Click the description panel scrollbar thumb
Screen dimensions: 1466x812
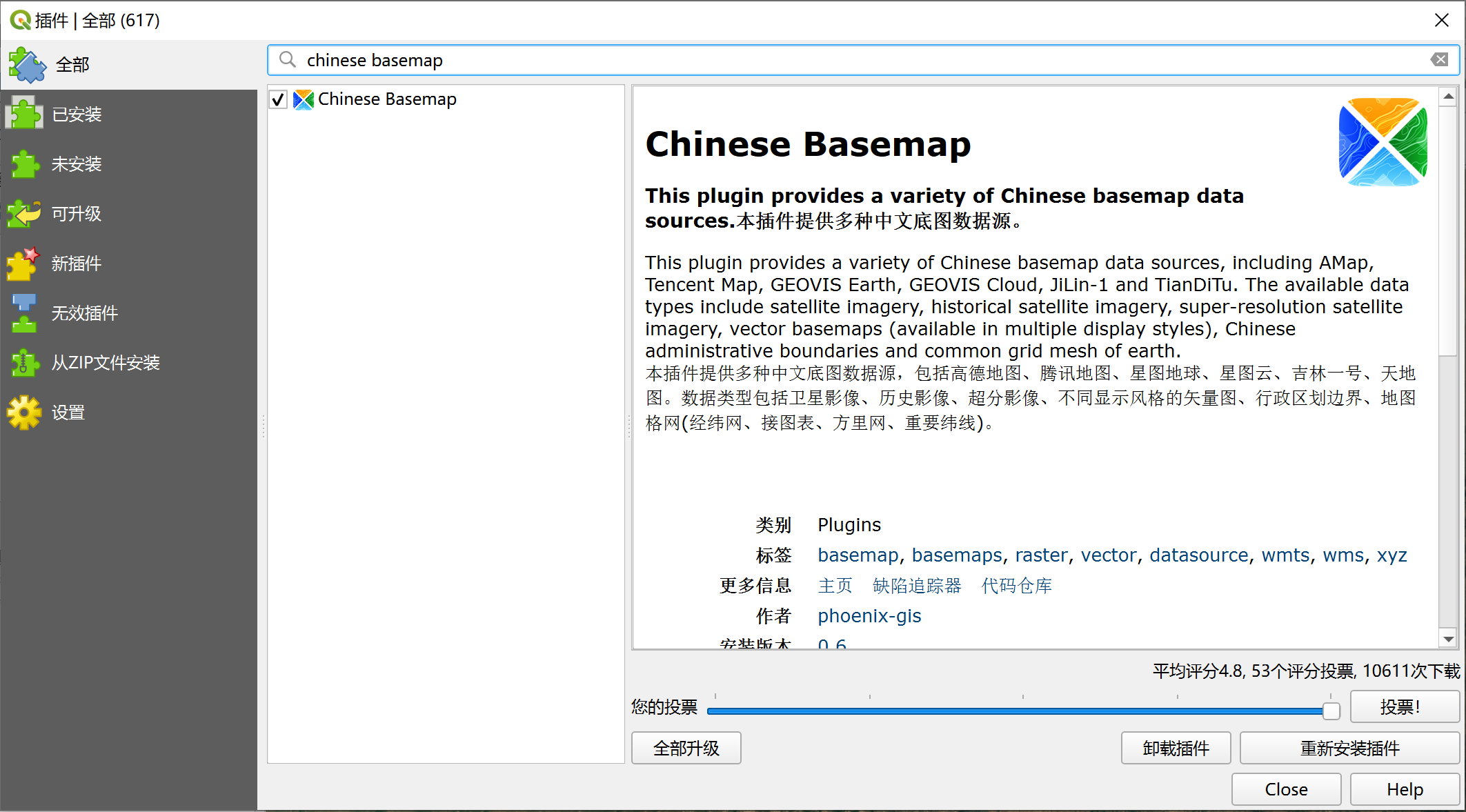pos(1449,230)
